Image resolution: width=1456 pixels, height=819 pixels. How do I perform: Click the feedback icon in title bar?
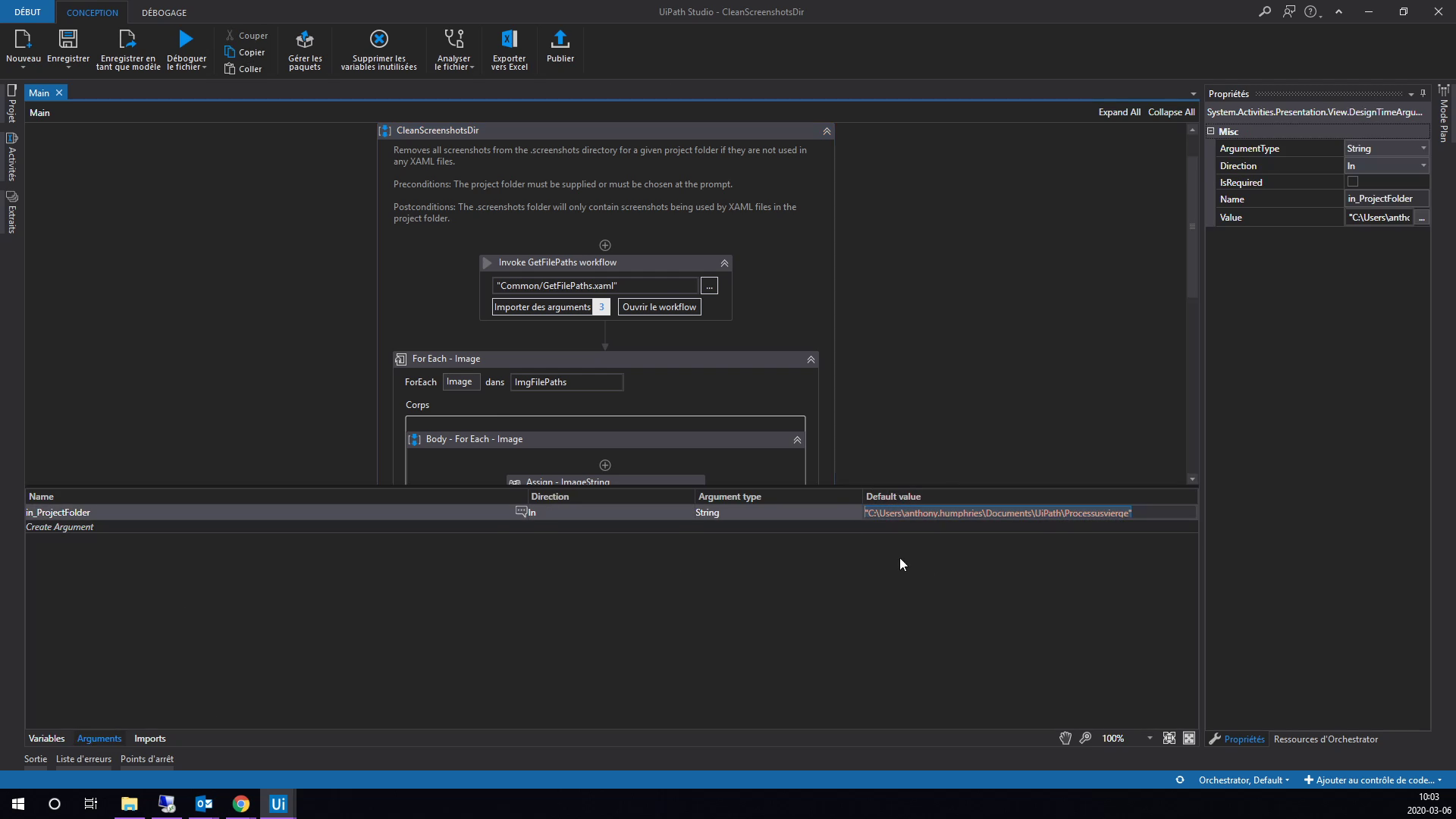pyautogui.click(x=1288, y=12)
